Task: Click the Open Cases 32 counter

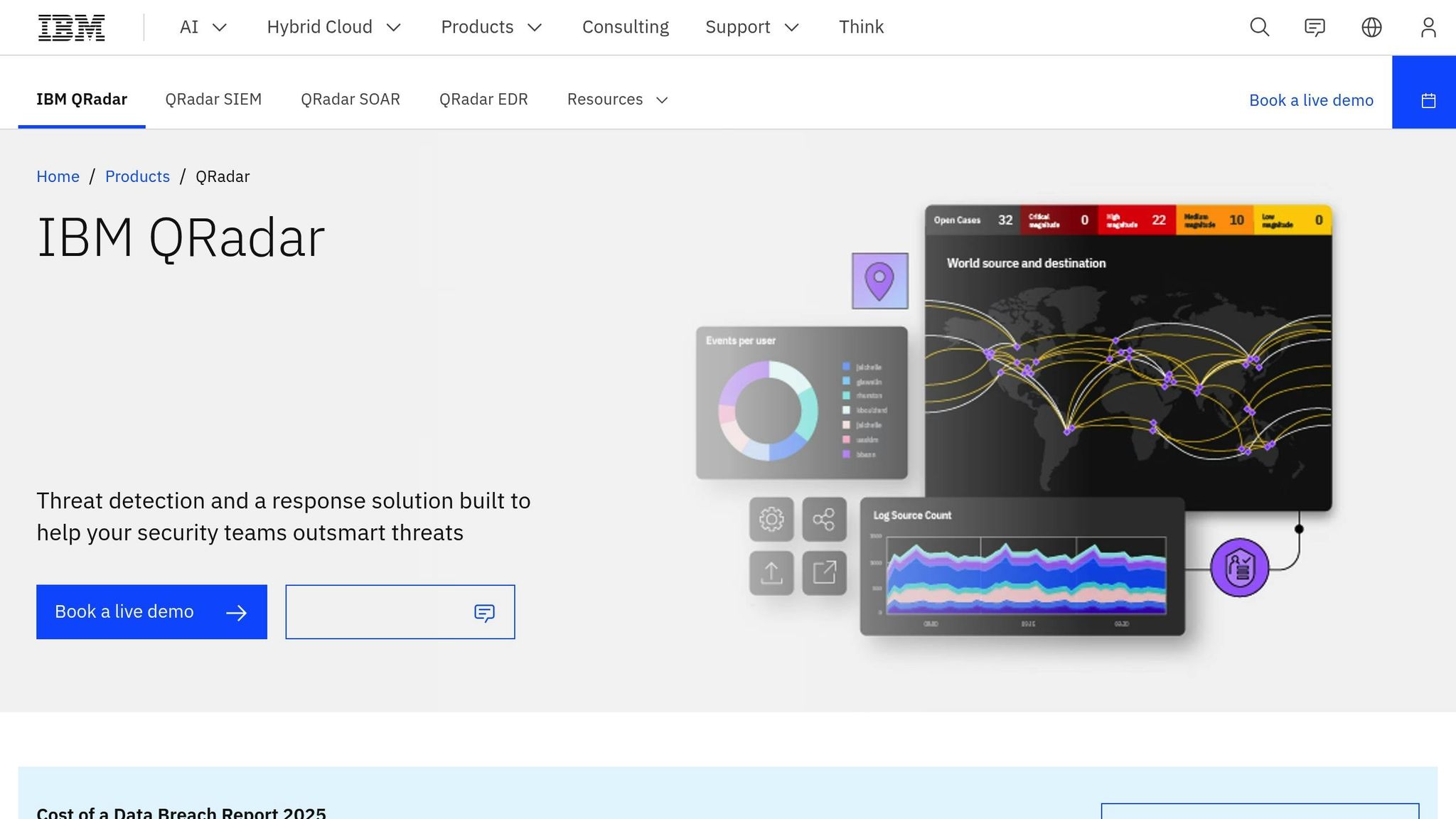Action: pyautogui.click(x=973, y=220)
